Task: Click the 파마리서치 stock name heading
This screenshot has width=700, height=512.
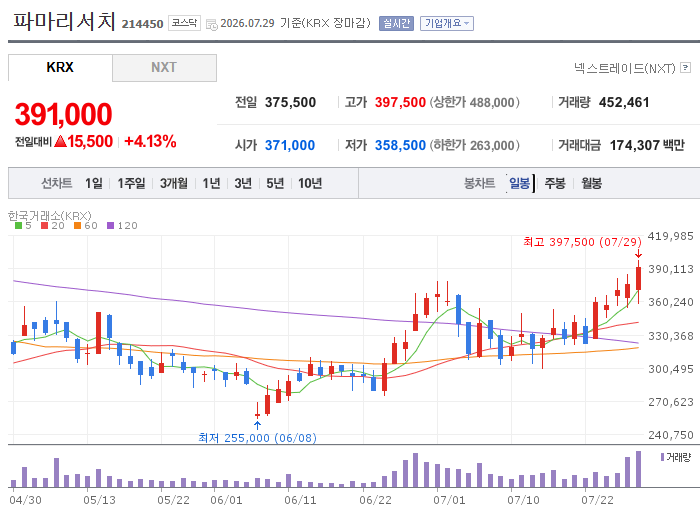Action: point(64,21)
